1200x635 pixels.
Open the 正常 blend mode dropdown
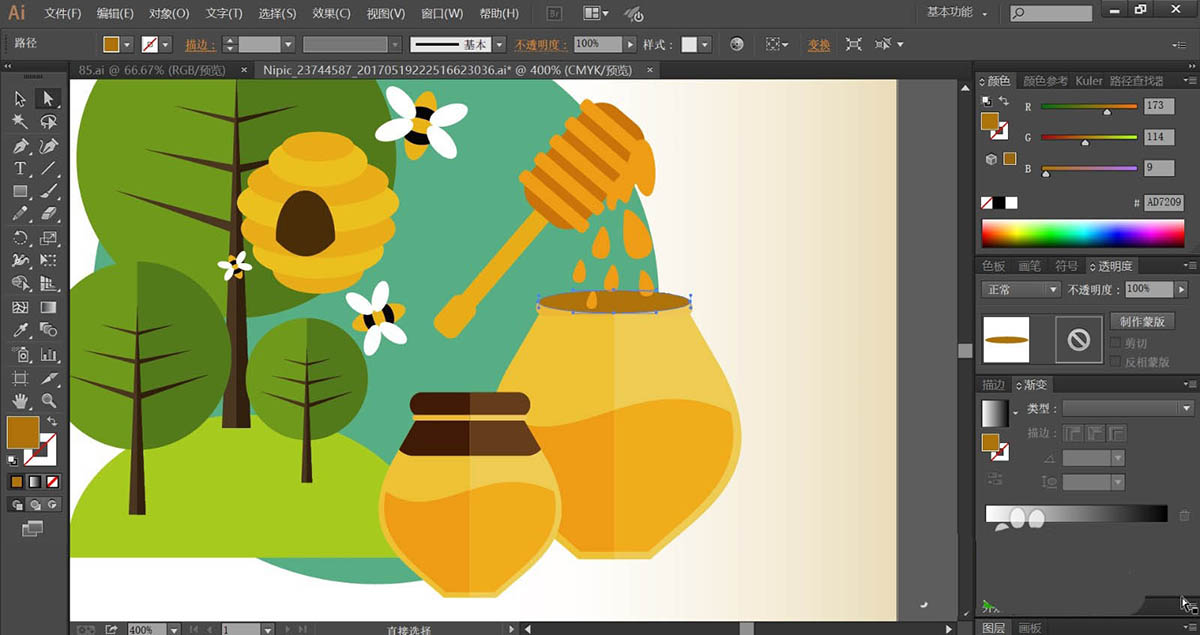coord(1021,289)
